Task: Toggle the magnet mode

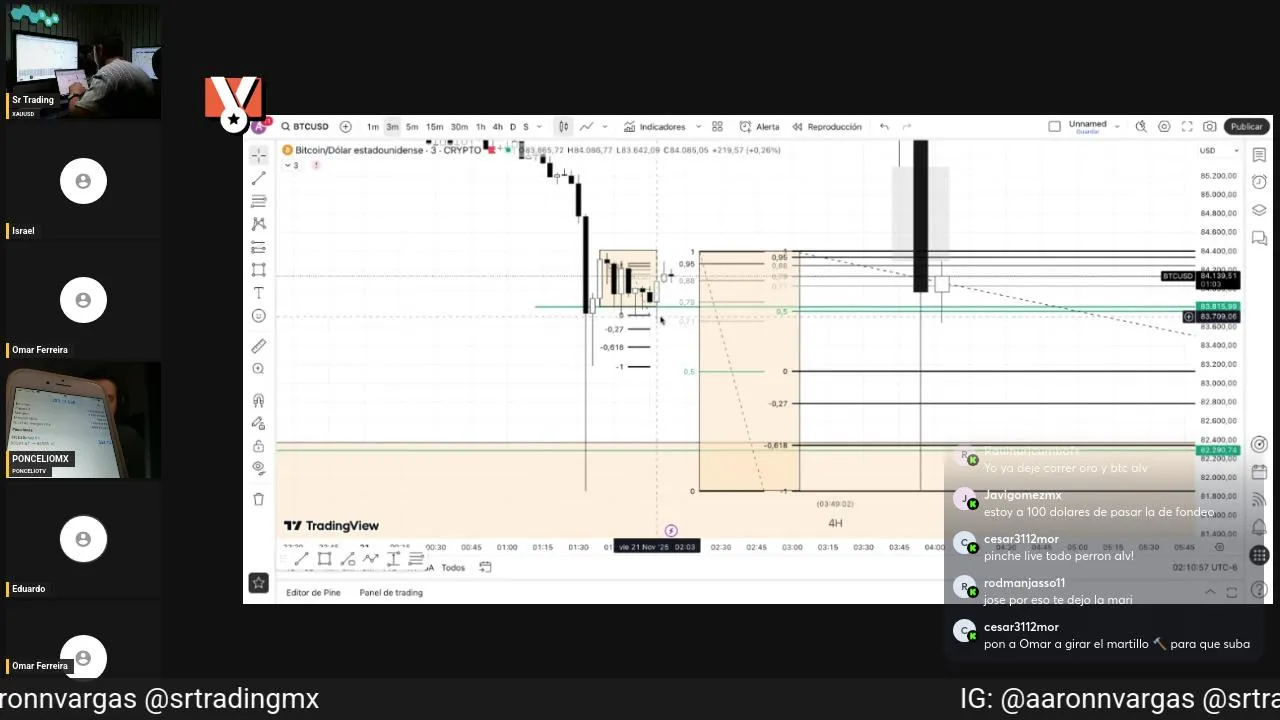Action: coord(259,400)
